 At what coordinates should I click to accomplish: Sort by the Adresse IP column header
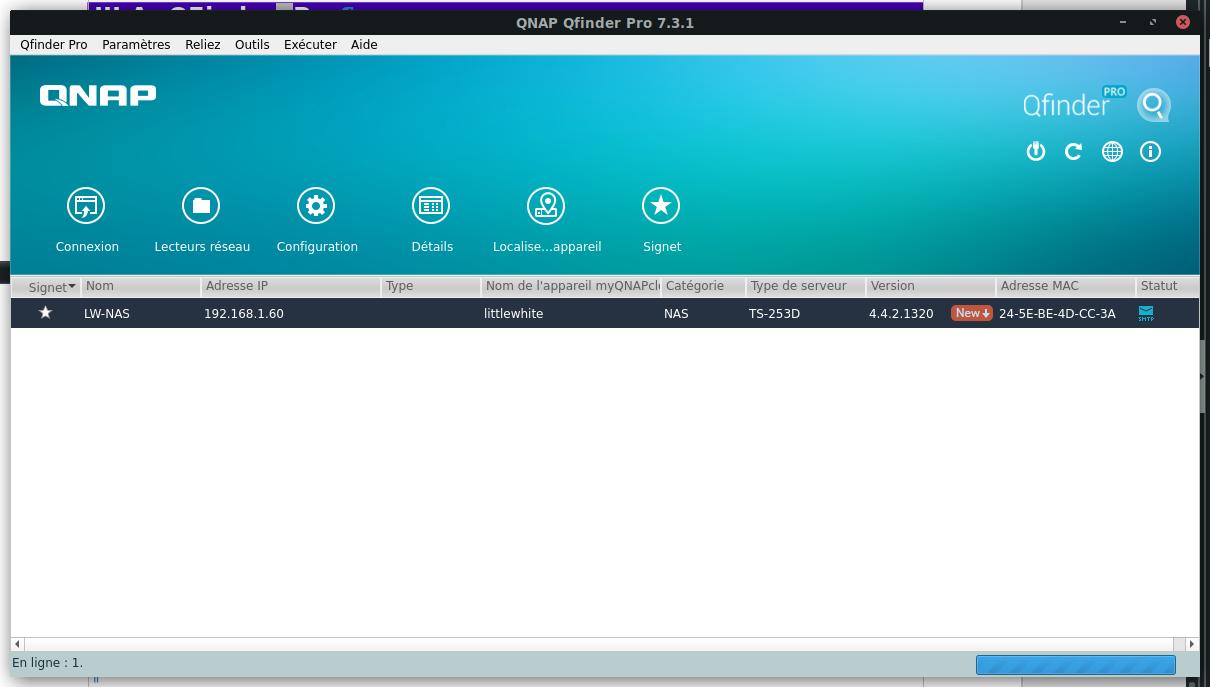coord(290,286)
